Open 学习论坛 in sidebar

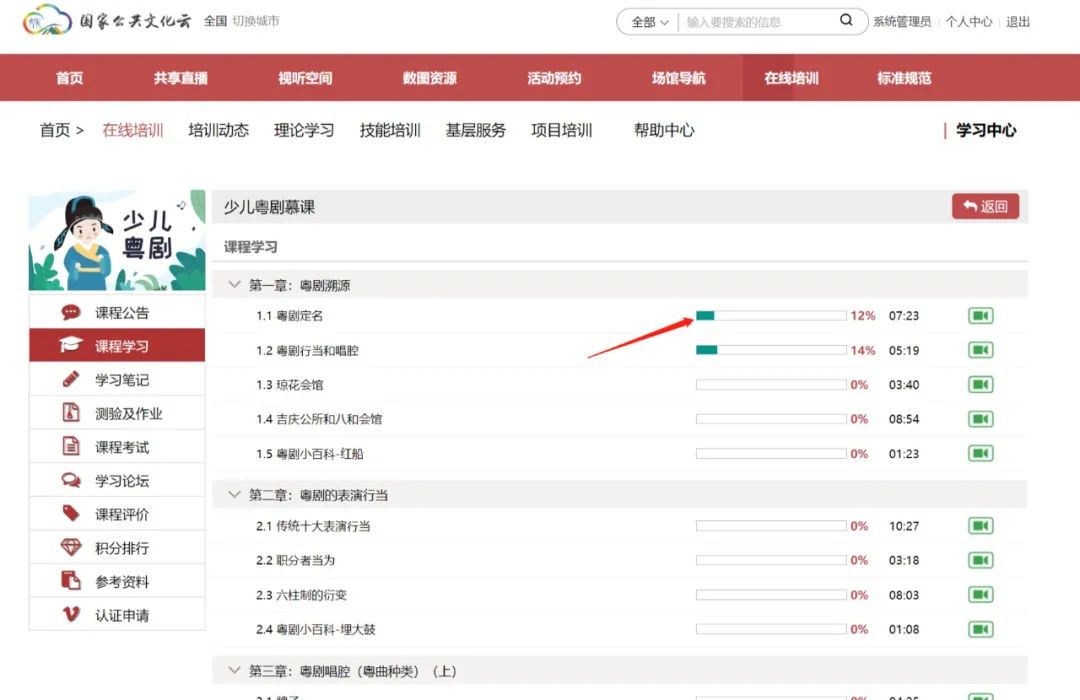click(117, 481)
